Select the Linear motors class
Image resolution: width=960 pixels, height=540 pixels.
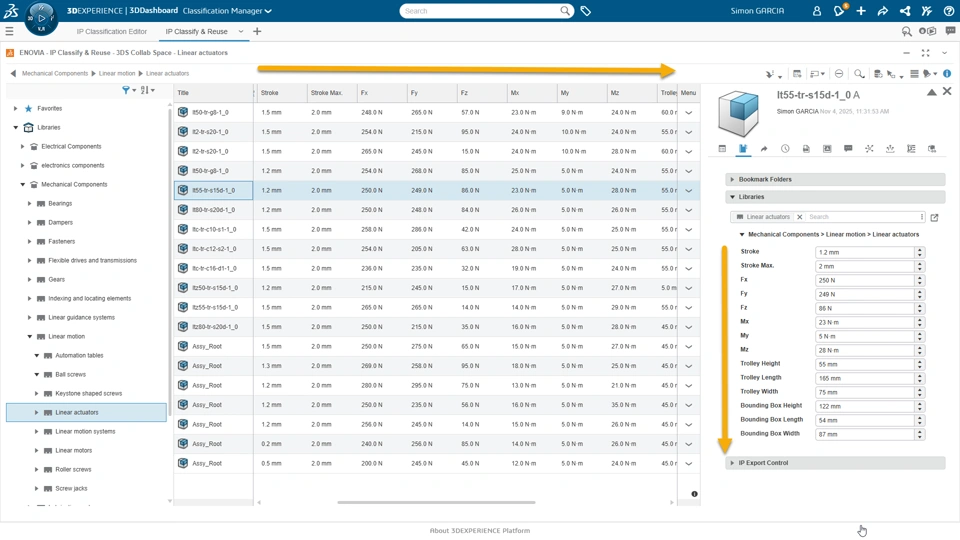pos(74,451)
